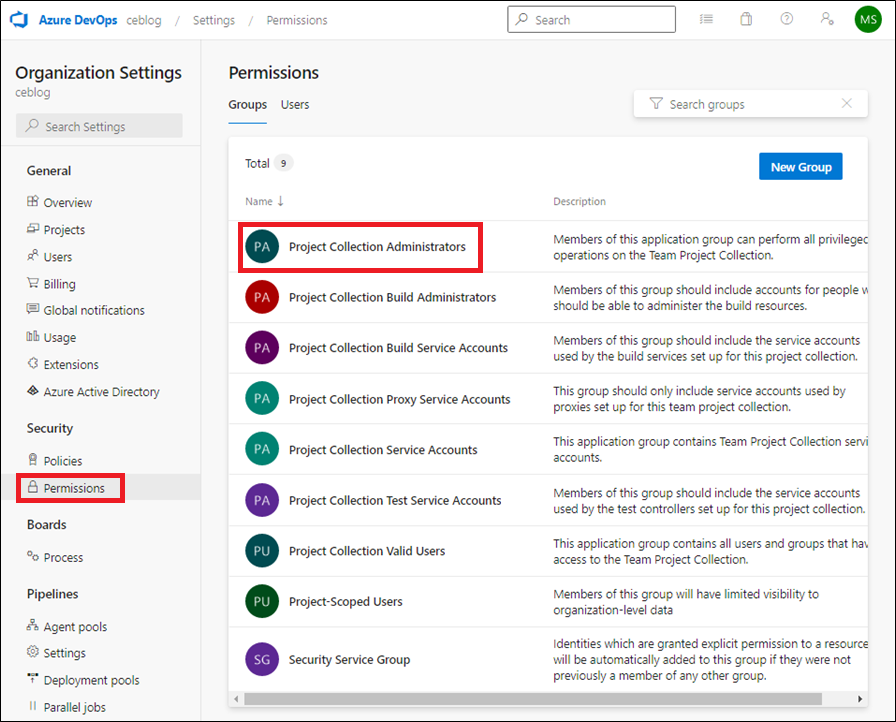This screenshot has width=896, height=722.
Task: Open the help question mark icon
Action: pos(787,19)
